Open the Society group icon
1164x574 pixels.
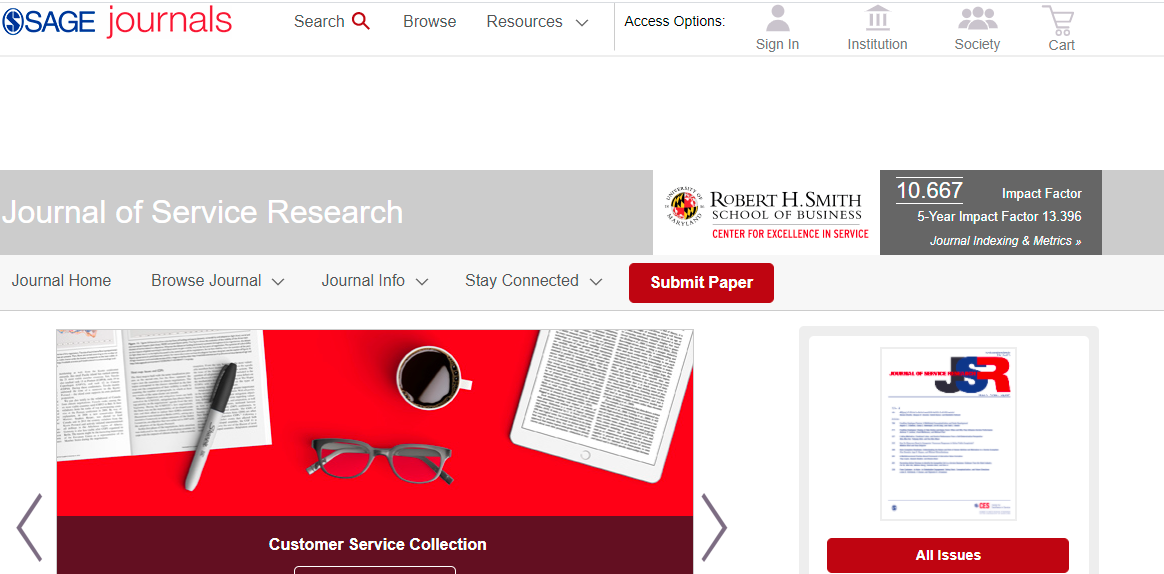(977, 18)
